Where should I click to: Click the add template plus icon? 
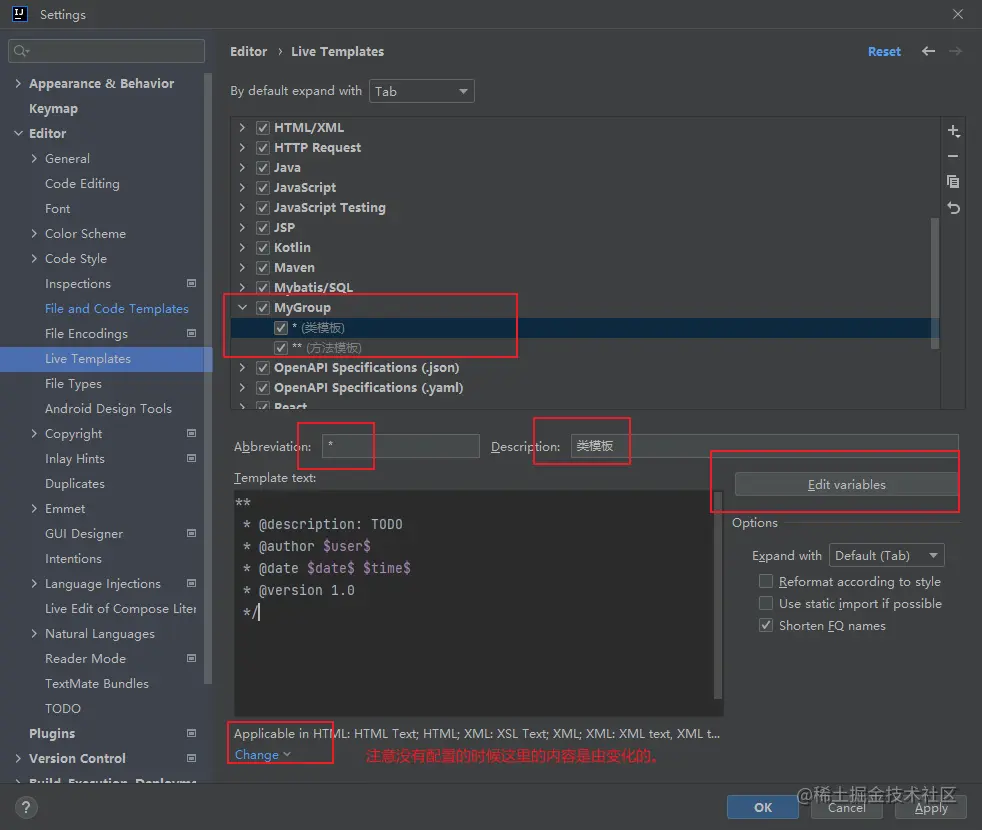coord(953,131)
